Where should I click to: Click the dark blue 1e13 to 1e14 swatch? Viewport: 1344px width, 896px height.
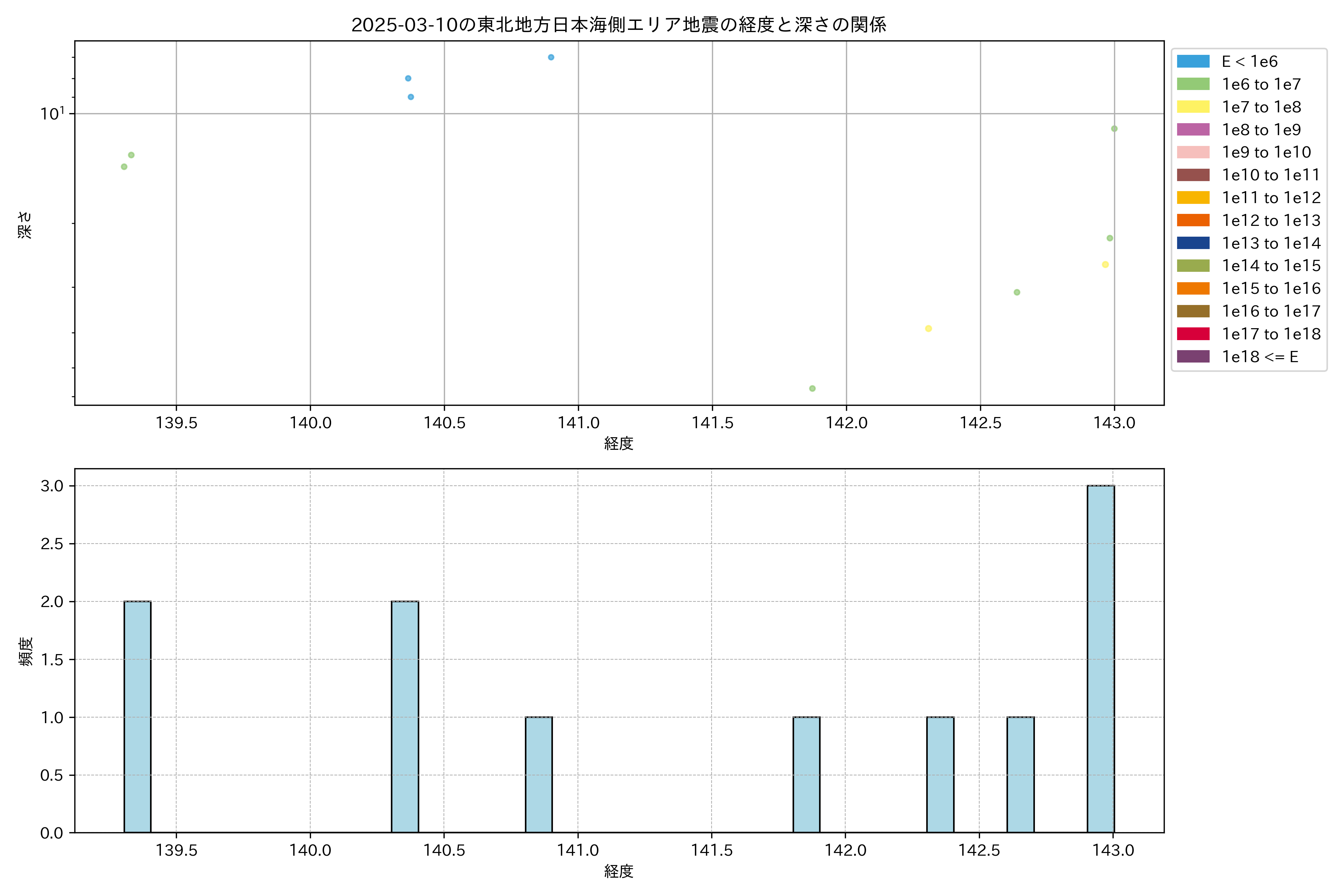[1192, 243]
